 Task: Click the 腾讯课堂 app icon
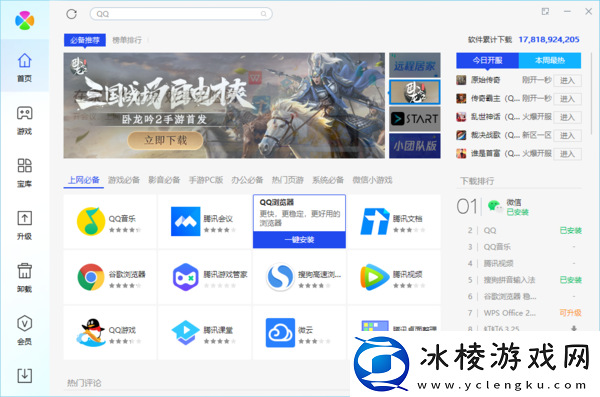coord(185,332)
